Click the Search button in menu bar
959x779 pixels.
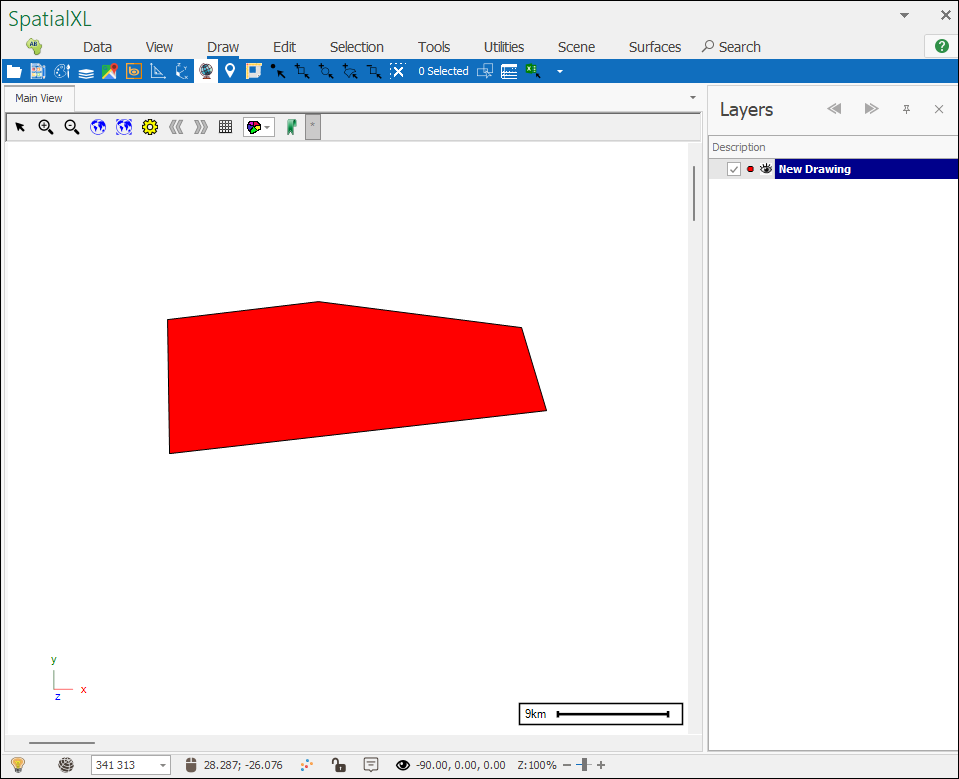(731, 47)
